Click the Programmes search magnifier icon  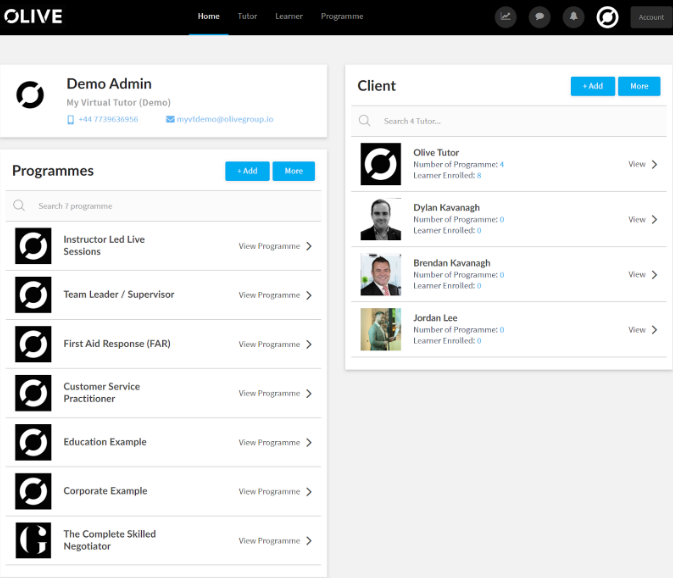coord(19,206)
